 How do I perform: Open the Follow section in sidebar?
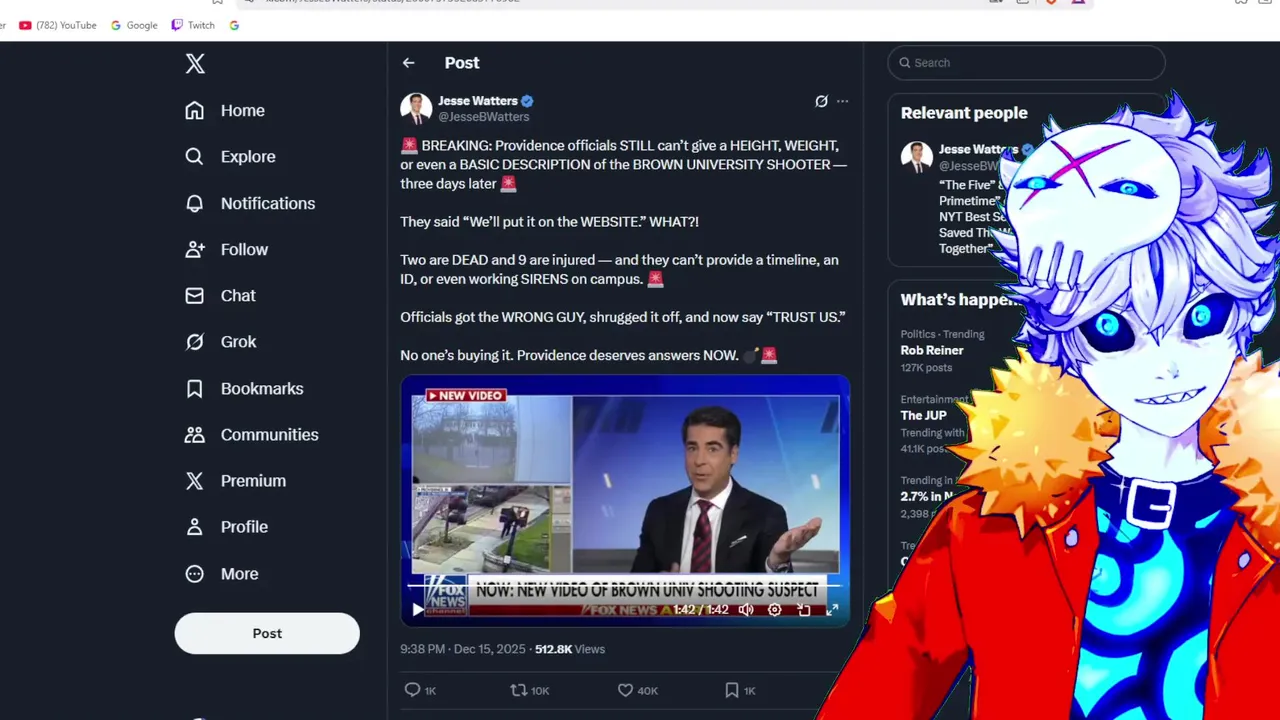[227, 250]
